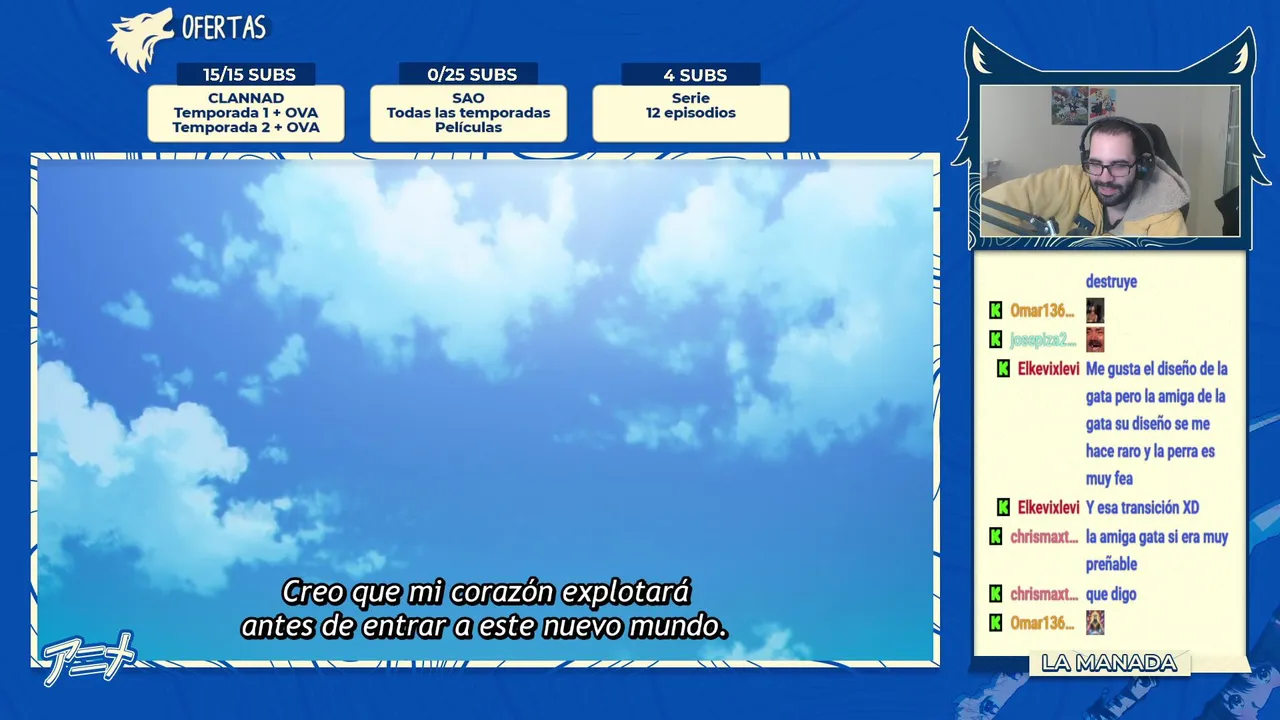This screenshot has height=720, width=1280.
Task: Click the message 'Y esa transición XD'
Action: pyautogui.click(x=1142, y=508)
